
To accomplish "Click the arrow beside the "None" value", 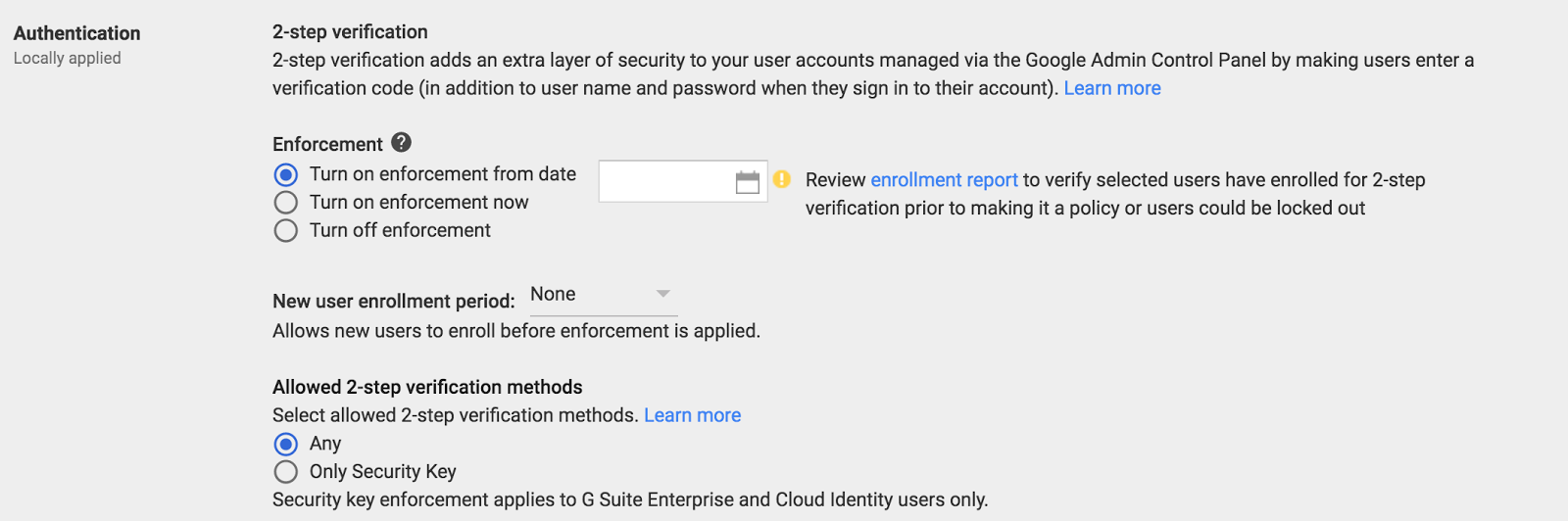I will click(x=662, y=294).
